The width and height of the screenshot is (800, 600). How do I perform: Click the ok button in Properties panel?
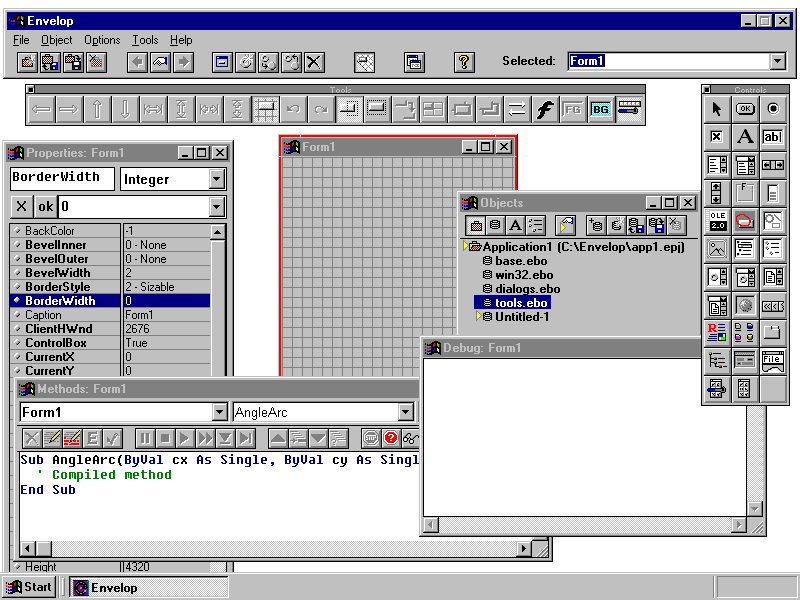(46, 207)
